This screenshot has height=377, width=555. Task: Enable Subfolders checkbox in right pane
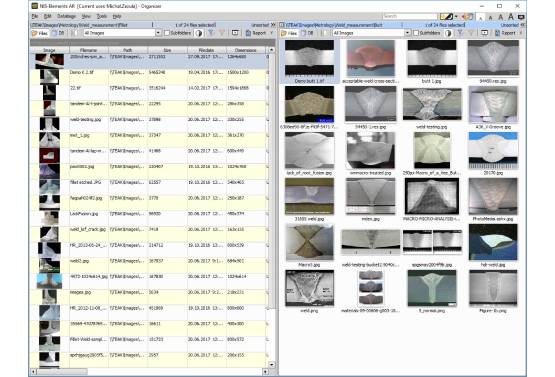416,33
